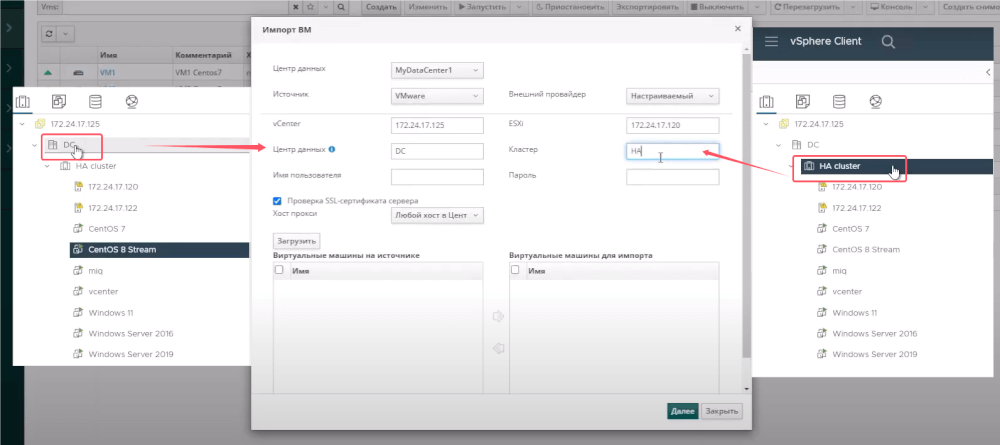This screenshot has width=1000, height=445.
Task: Check select-all box in Виртуальные машины для импорта
Action: (x=515, y=270)
